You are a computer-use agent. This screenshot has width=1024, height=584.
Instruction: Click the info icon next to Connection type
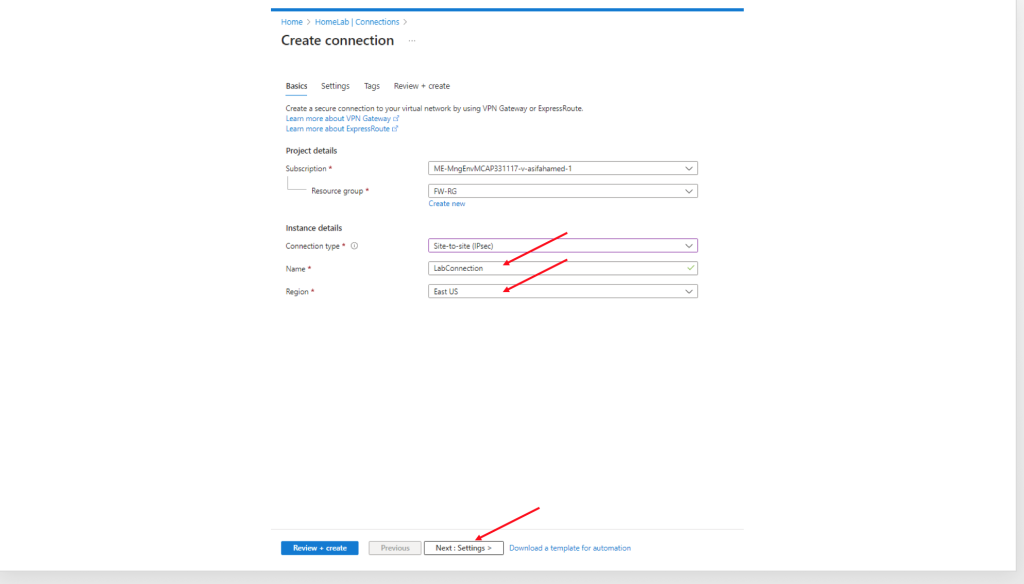click(355, 246)
